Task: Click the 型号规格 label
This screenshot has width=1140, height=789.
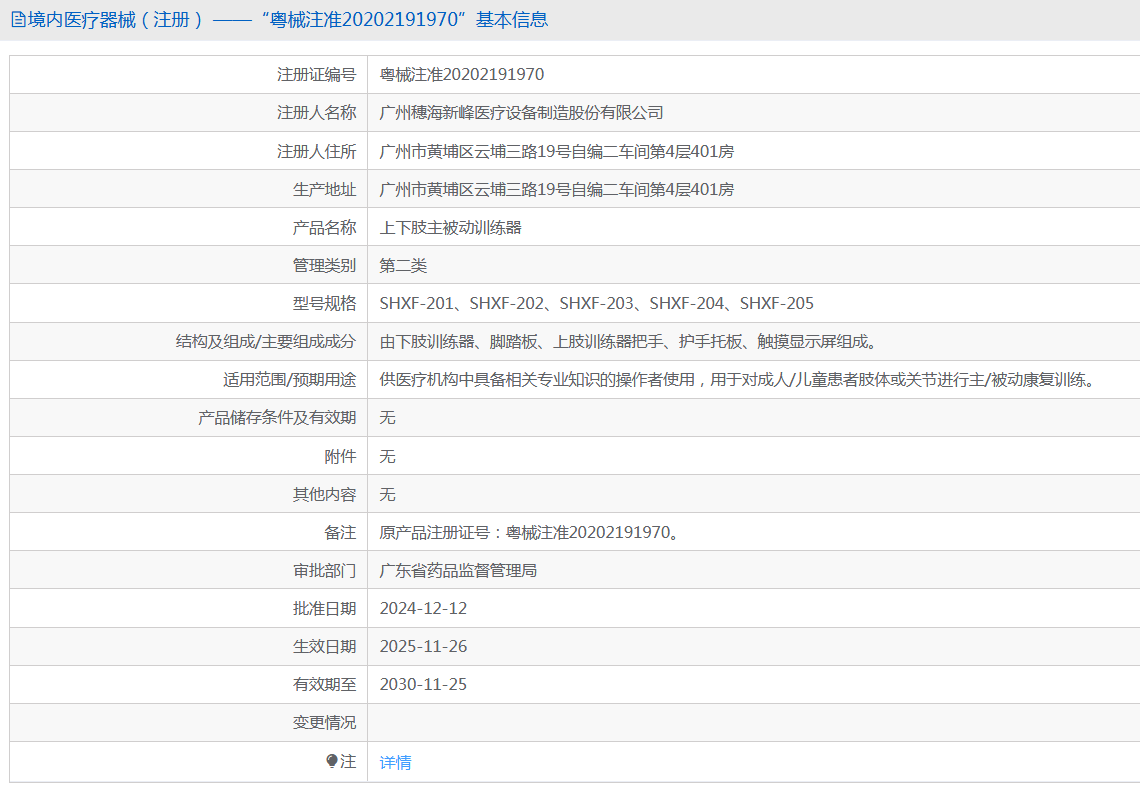Action: click(325, 303)
